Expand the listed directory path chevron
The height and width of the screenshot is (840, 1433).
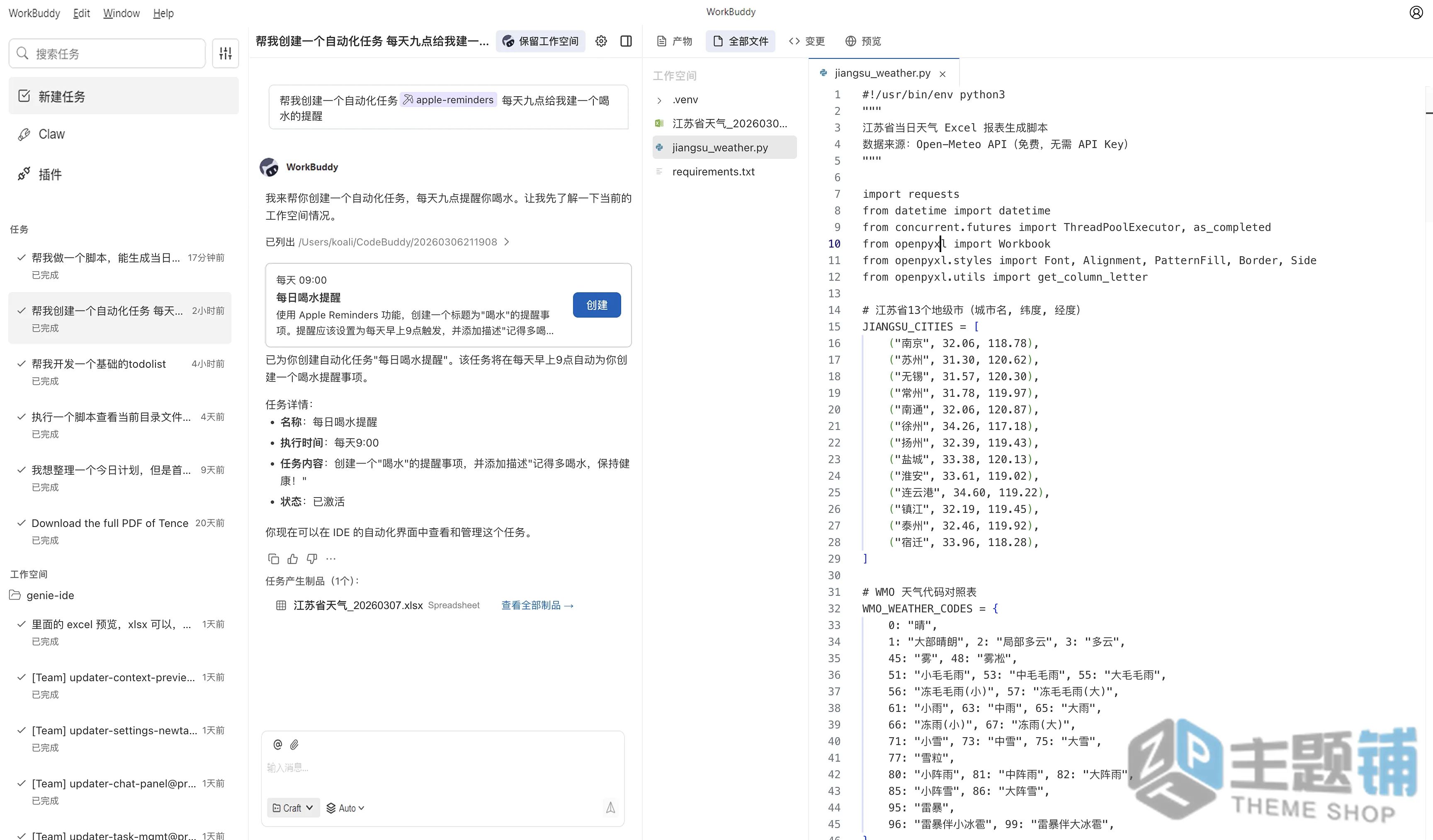(x=507, y=242)
